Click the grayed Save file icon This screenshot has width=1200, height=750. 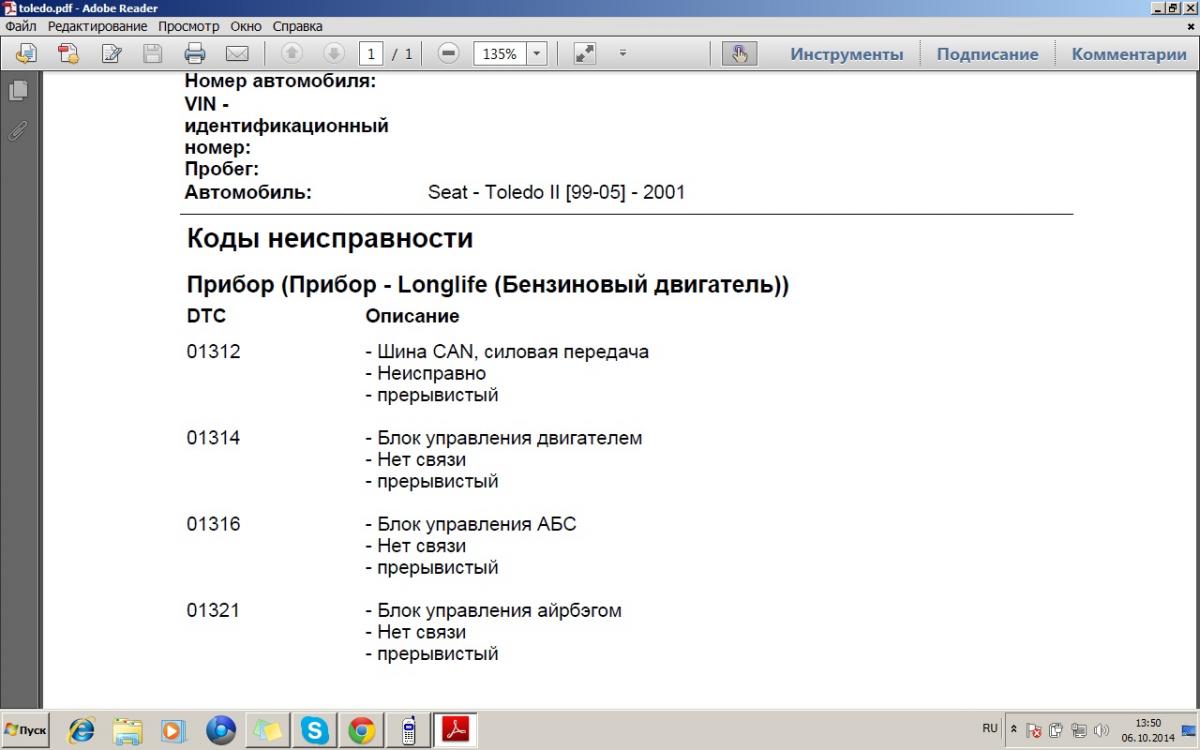152,54
